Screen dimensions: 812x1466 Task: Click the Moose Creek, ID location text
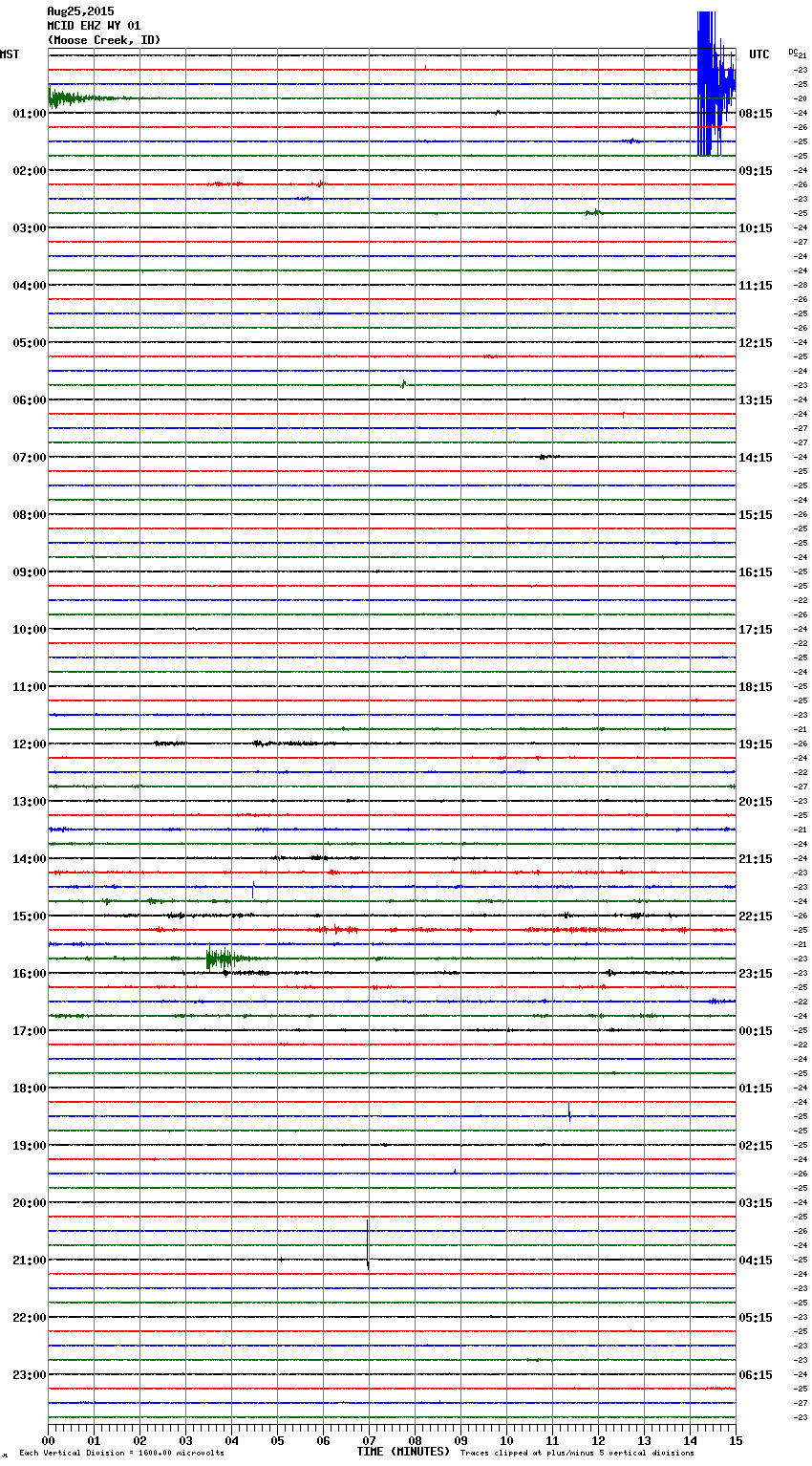click(x=104, y=40)
